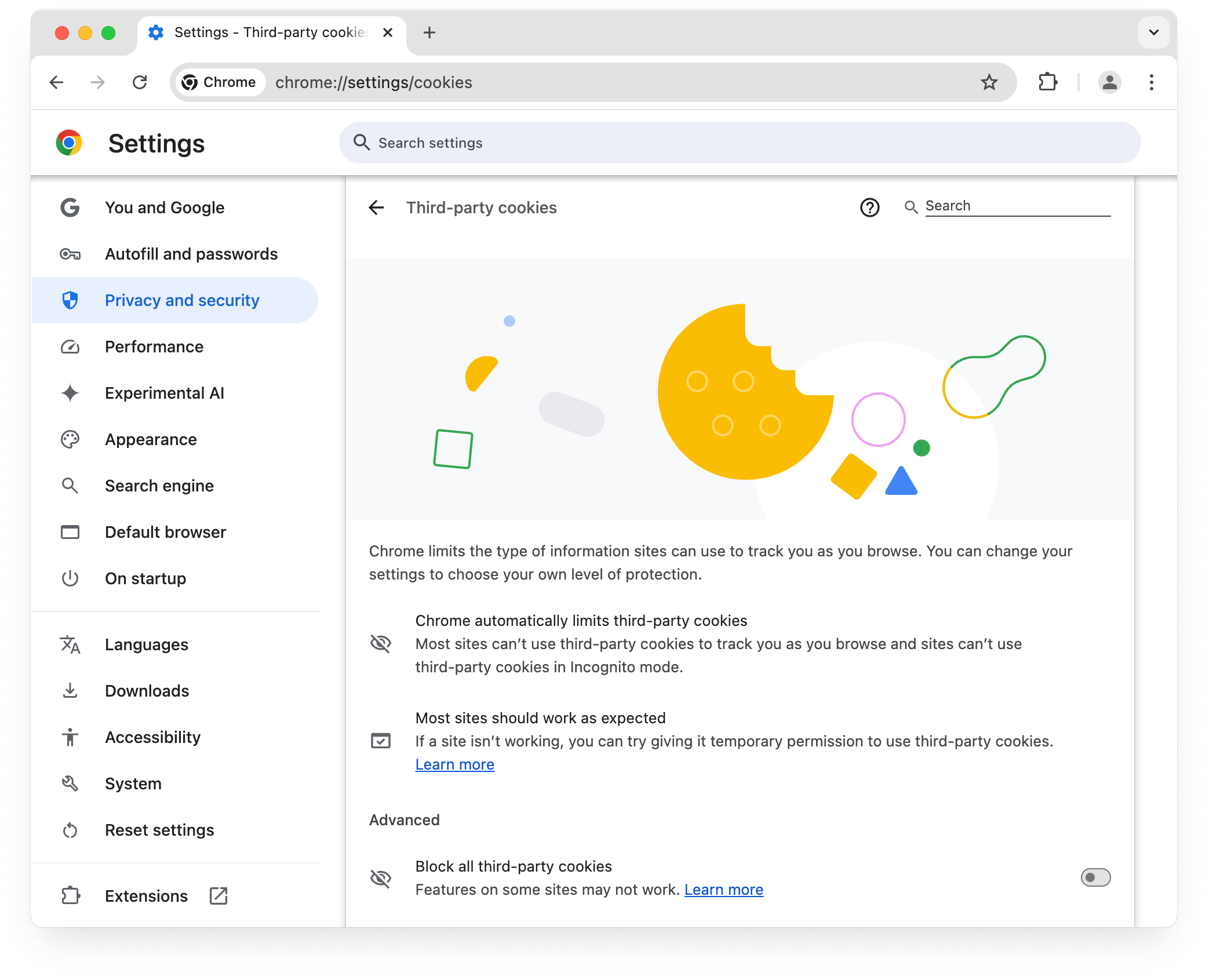Click the Reset settings menu item

coord(159,830)
